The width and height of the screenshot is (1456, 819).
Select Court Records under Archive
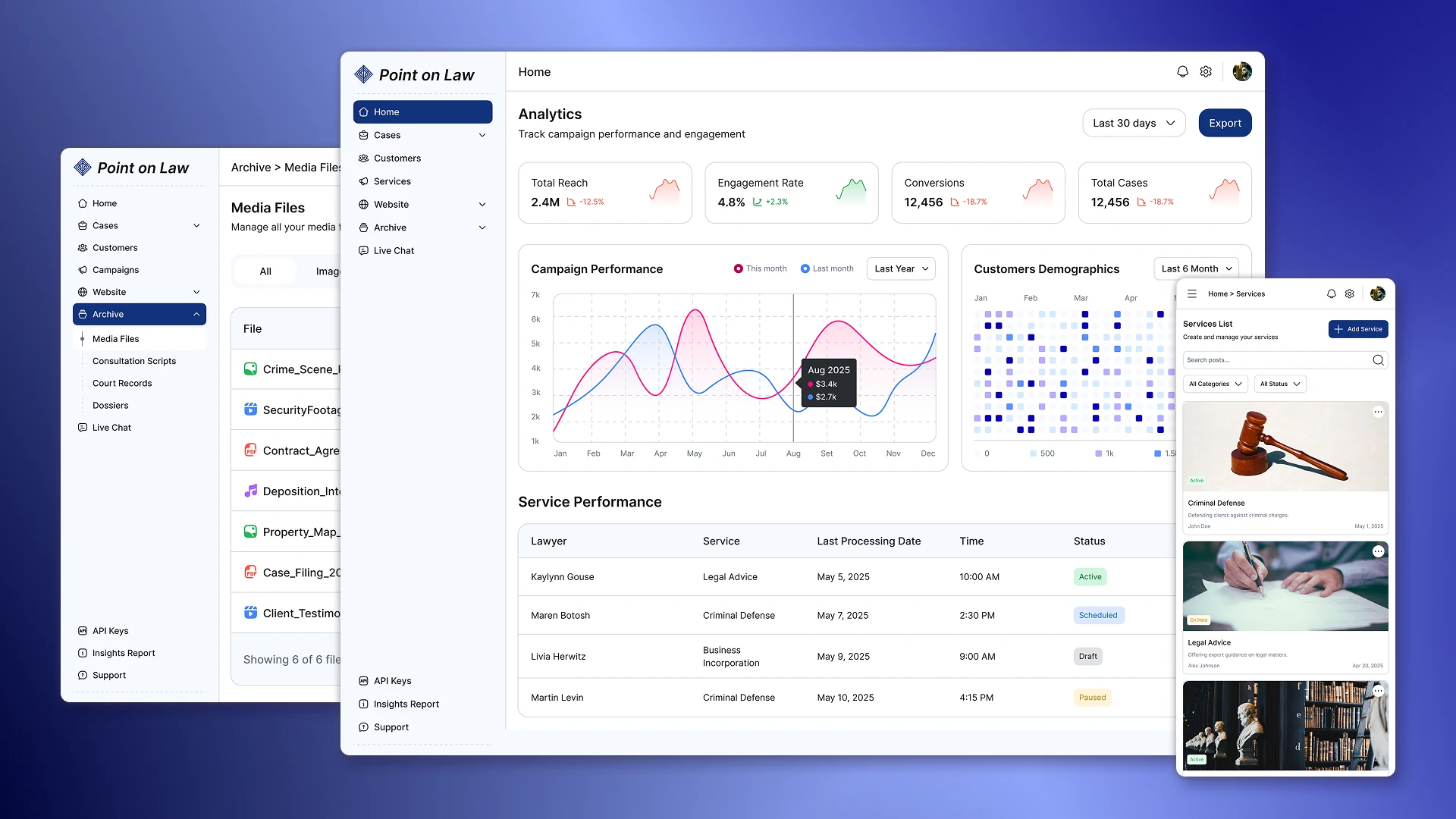tap(121, 383)
